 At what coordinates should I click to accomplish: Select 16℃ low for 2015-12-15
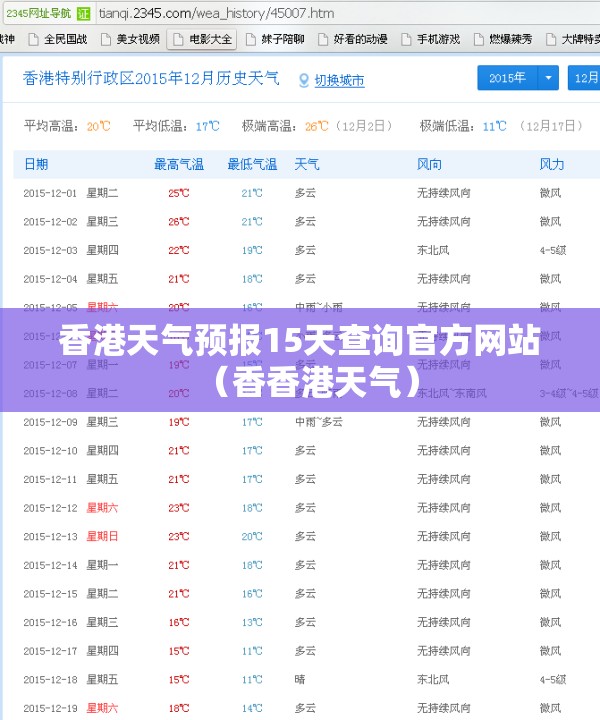point(252,594)
